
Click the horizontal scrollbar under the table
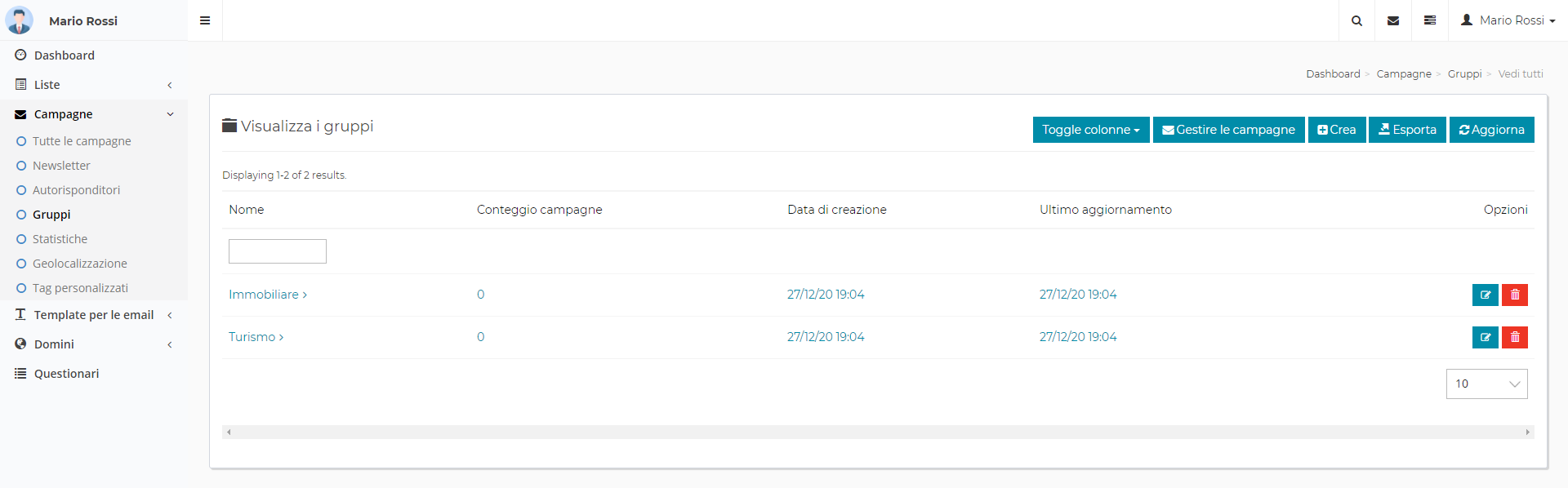(877, 432)
